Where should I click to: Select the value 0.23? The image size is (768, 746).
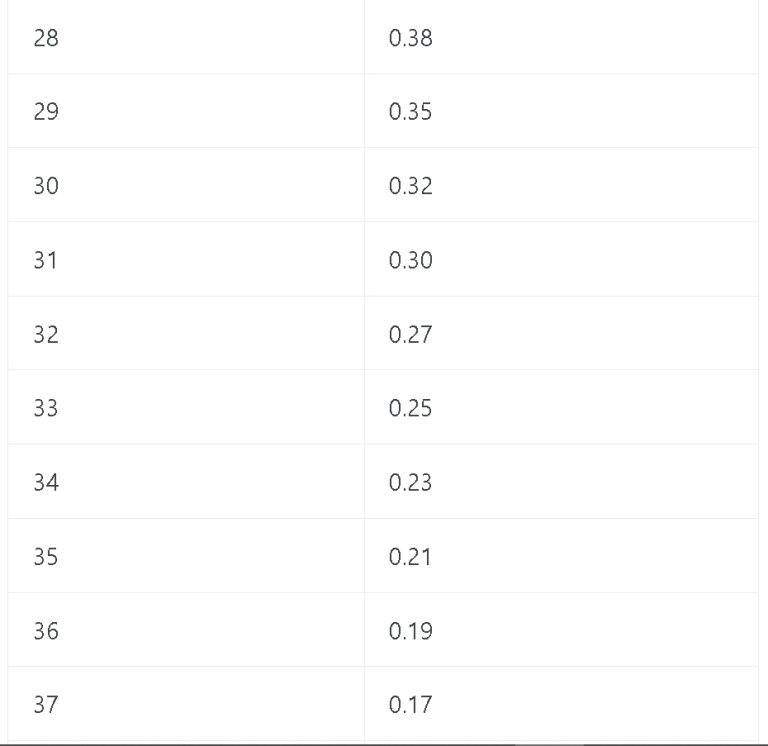(x=410, y=482)
